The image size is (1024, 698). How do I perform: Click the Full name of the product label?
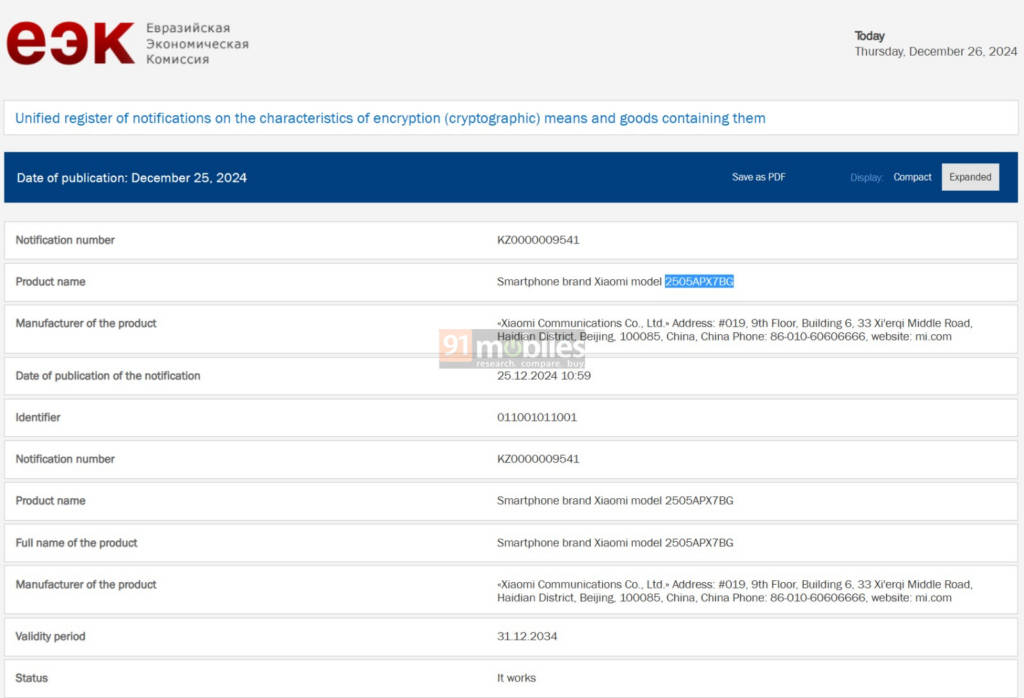[x=76, y=543]
